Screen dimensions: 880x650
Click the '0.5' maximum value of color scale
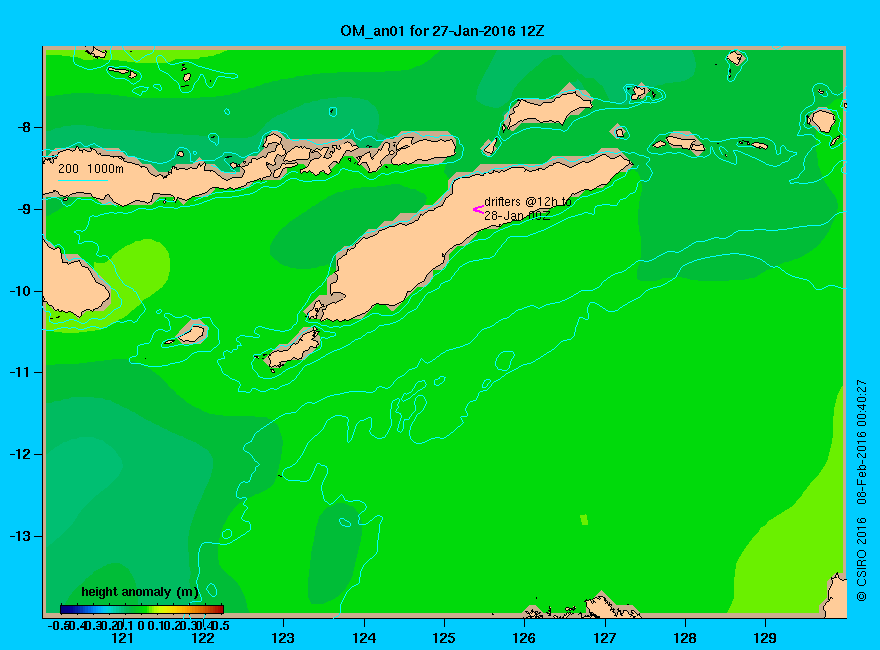coord(223,625)
